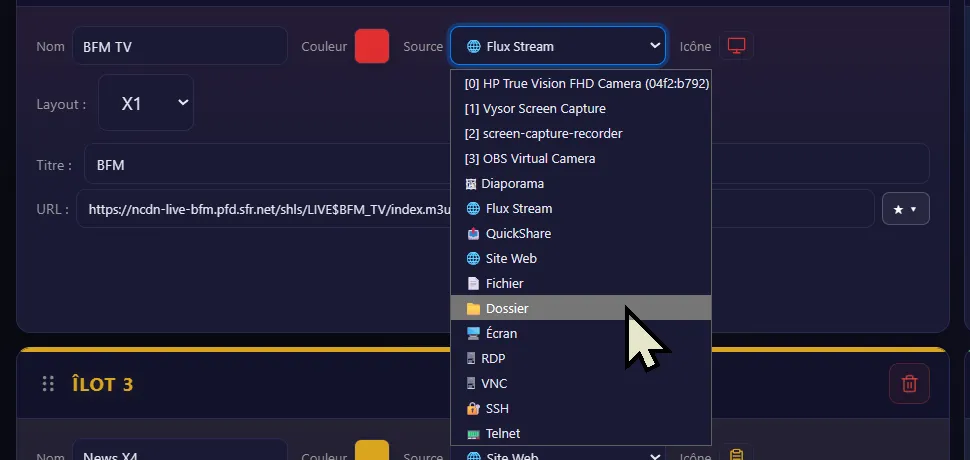Choose screen-capture-recorder option
970x460 pixels.
pyautogui.click(x=581, y=134)
